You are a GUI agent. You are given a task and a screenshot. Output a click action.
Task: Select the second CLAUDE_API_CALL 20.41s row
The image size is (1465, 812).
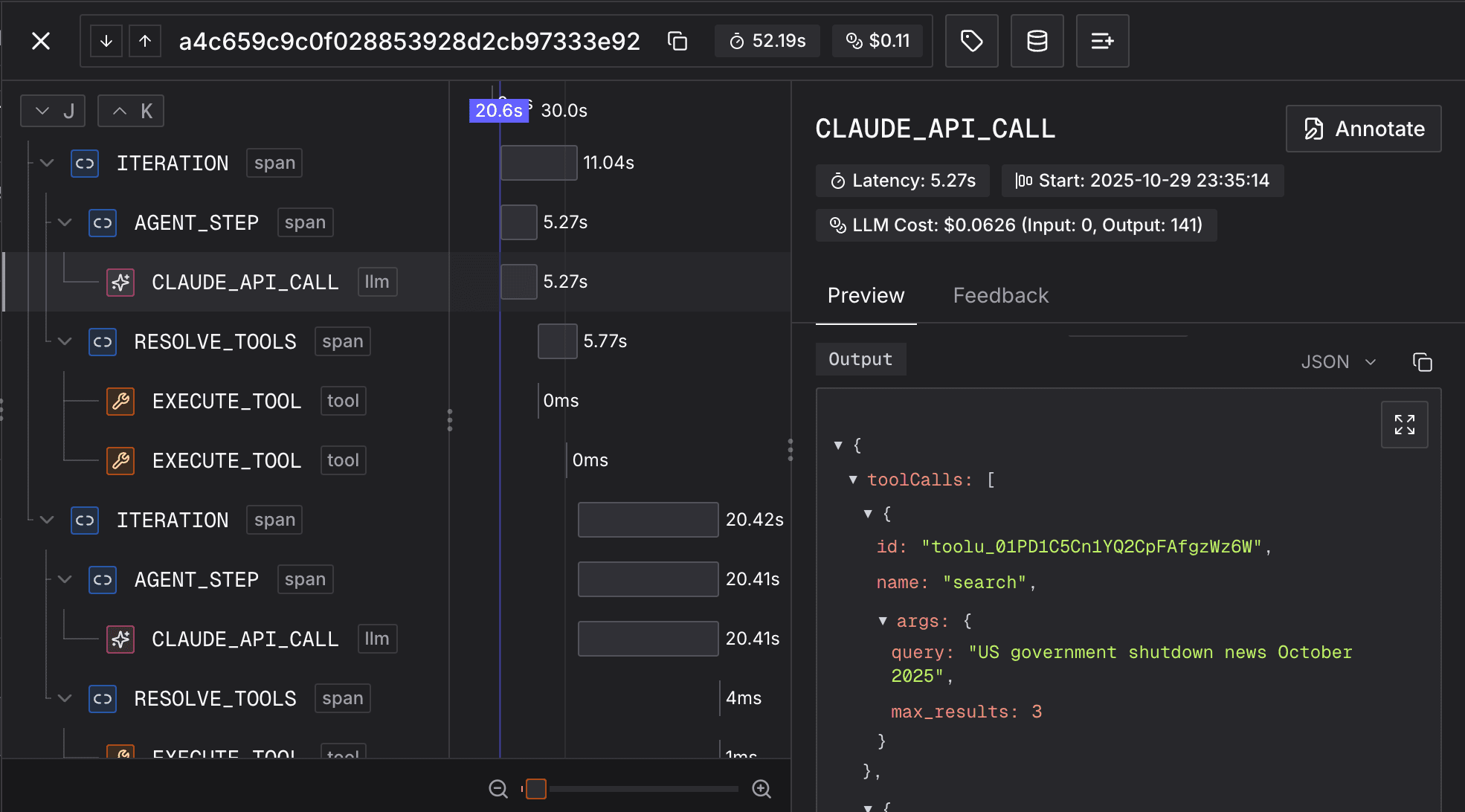coord(245,639)
